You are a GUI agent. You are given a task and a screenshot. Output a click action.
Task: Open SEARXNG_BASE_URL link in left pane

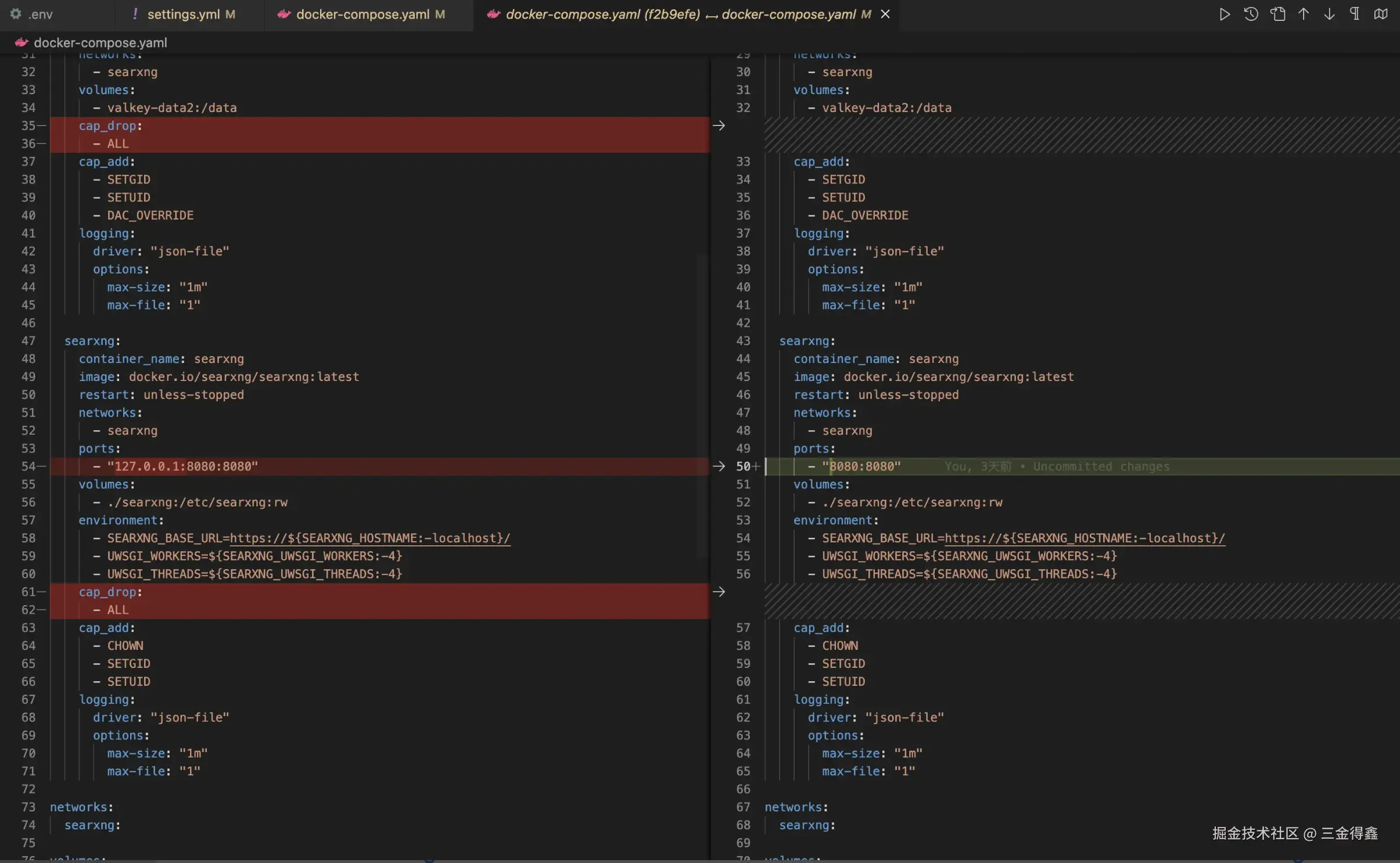coord(369,538)
